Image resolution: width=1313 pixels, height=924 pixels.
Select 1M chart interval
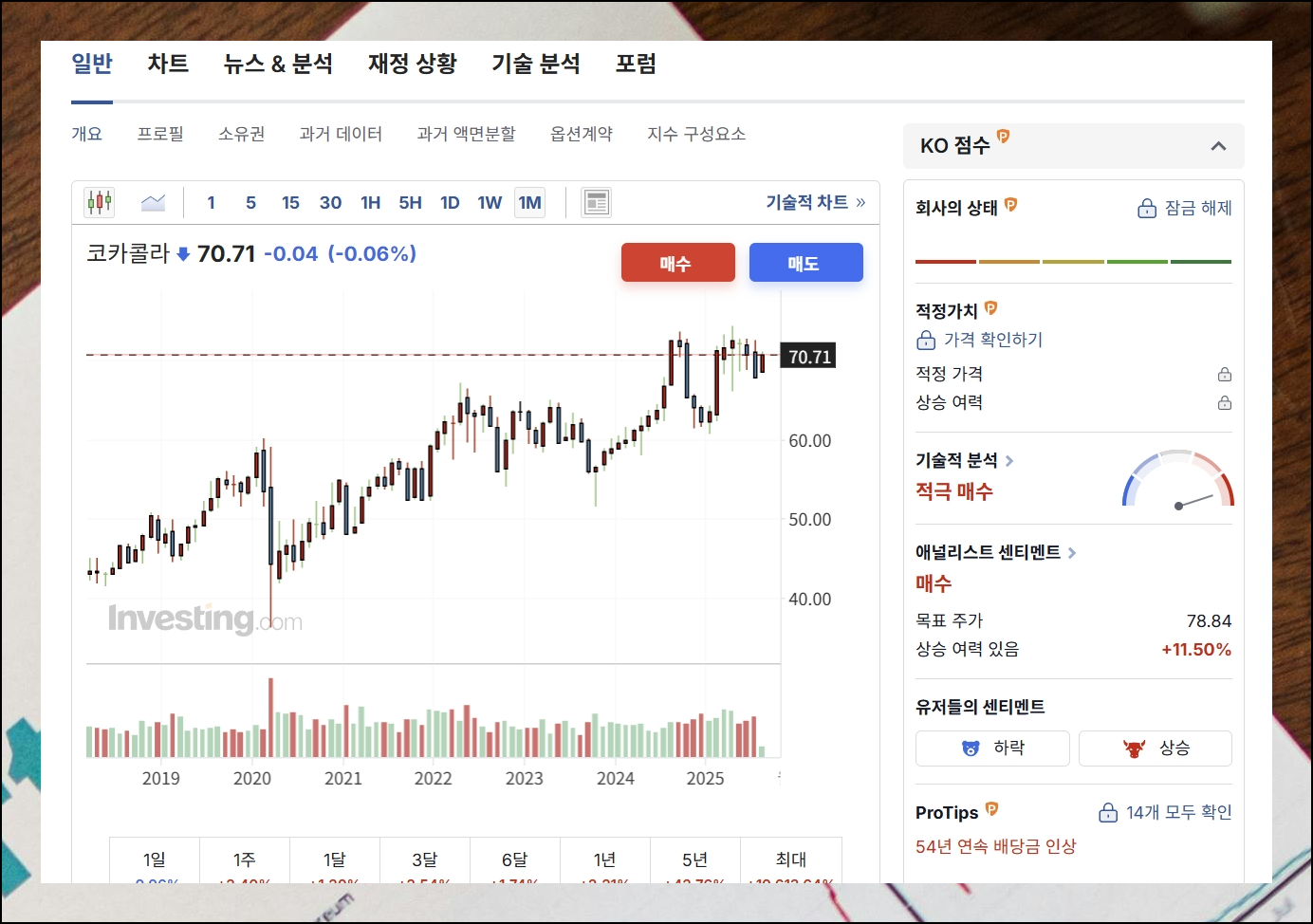click(529, 202)
